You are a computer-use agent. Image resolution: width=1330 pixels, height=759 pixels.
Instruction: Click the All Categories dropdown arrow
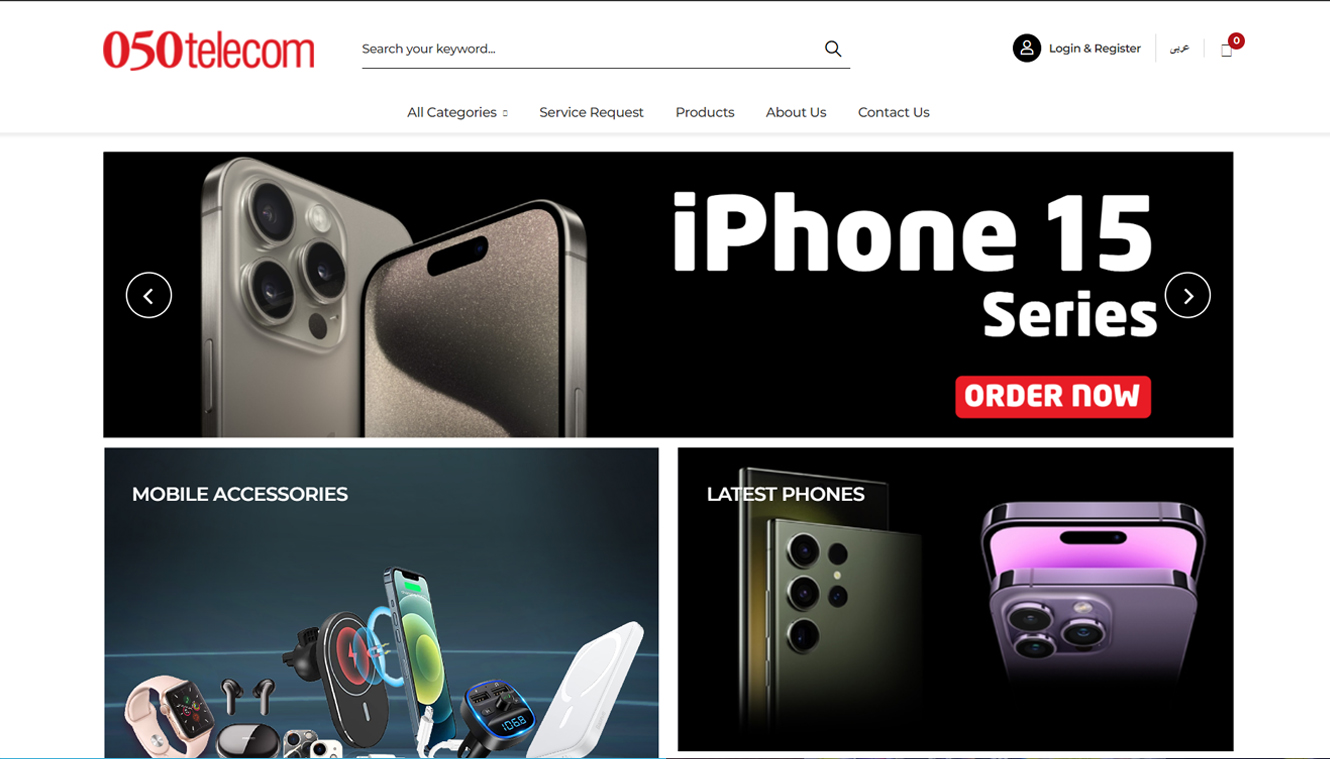[x=505, y=113]
